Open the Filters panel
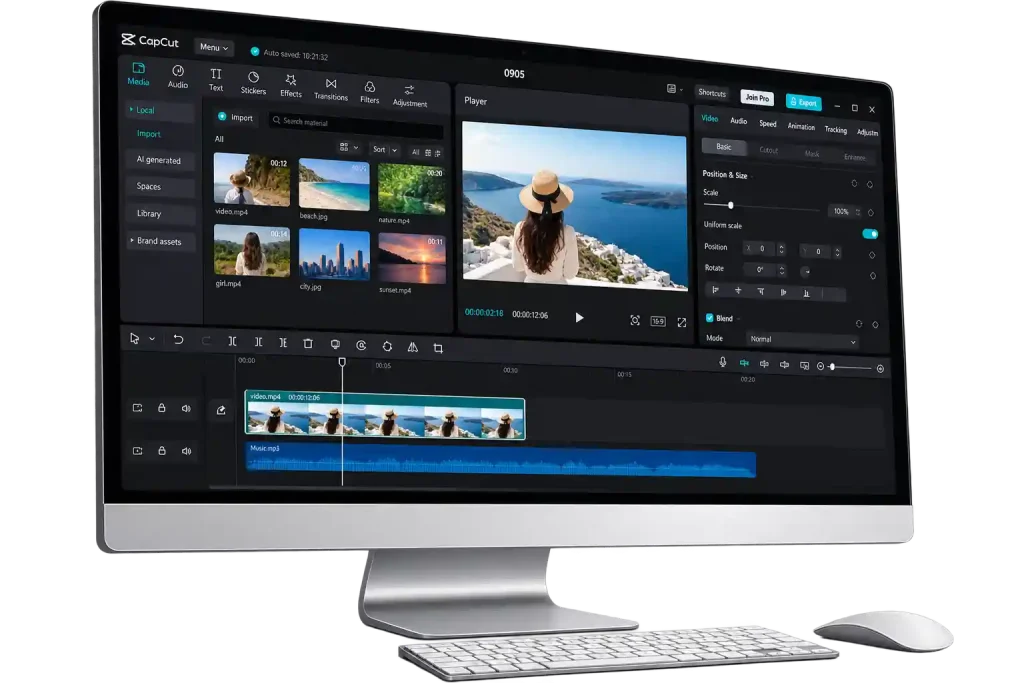This screenshot has width=1024, height=683. [x=370, y=93]
